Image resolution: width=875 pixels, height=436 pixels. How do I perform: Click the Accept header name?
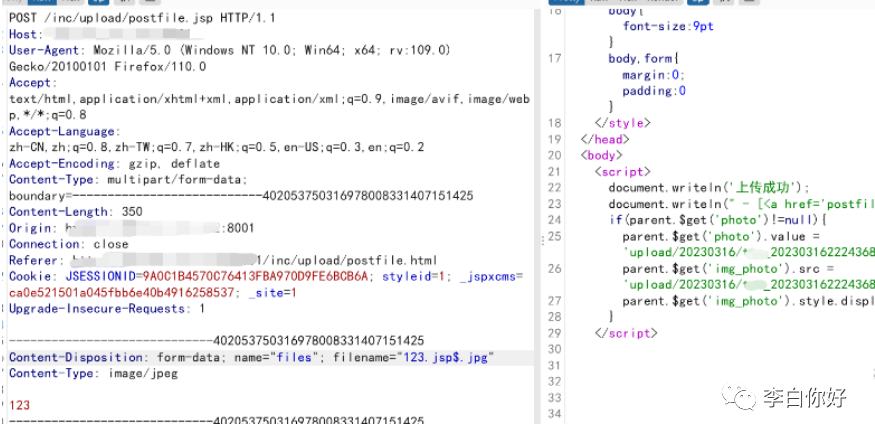[31, 83]
